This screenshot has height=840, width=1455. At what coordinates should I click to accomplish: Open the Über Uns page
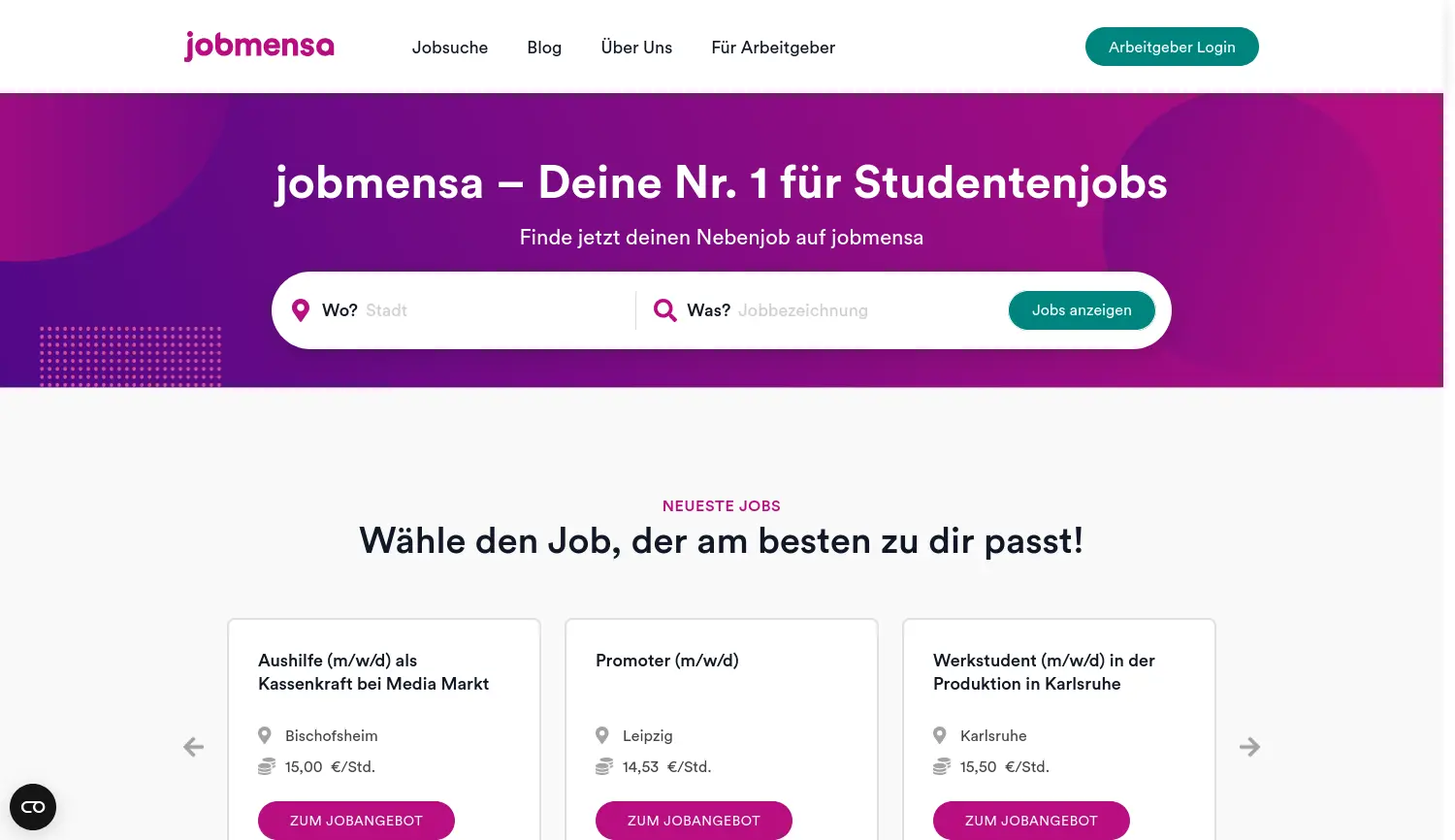(636, 47)
